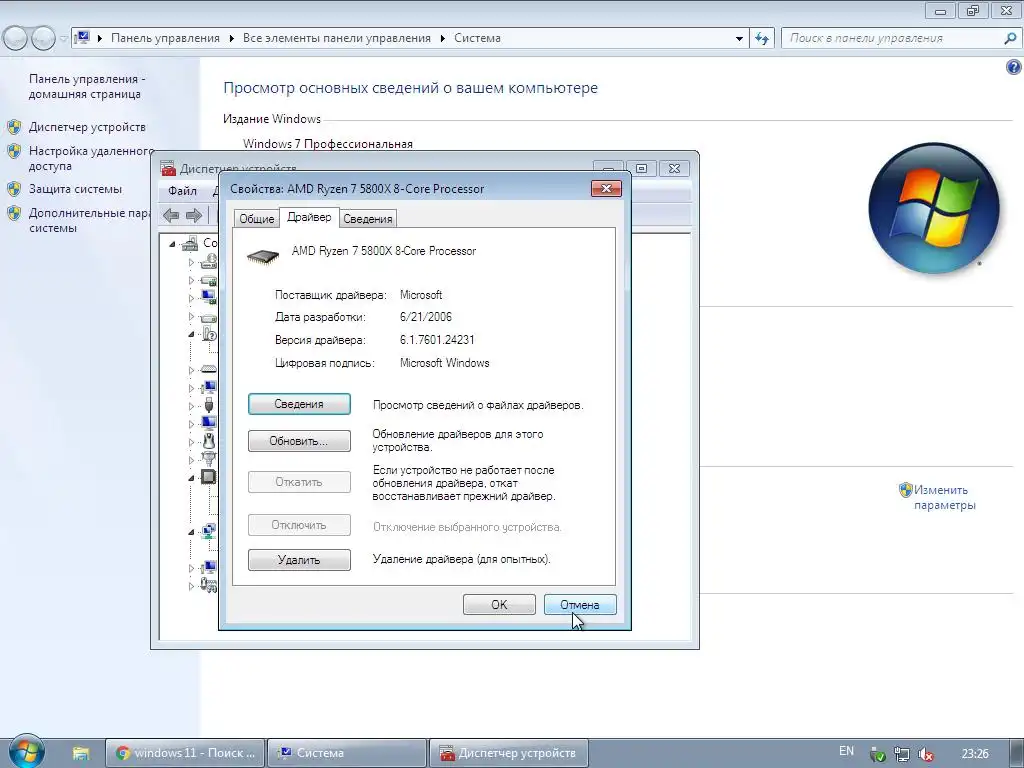Image resolution: width=1024 pixels, height=768 pixels.
Task: Click the shield icon next to Диспетчер устройств
Action: tap(14, 127)
